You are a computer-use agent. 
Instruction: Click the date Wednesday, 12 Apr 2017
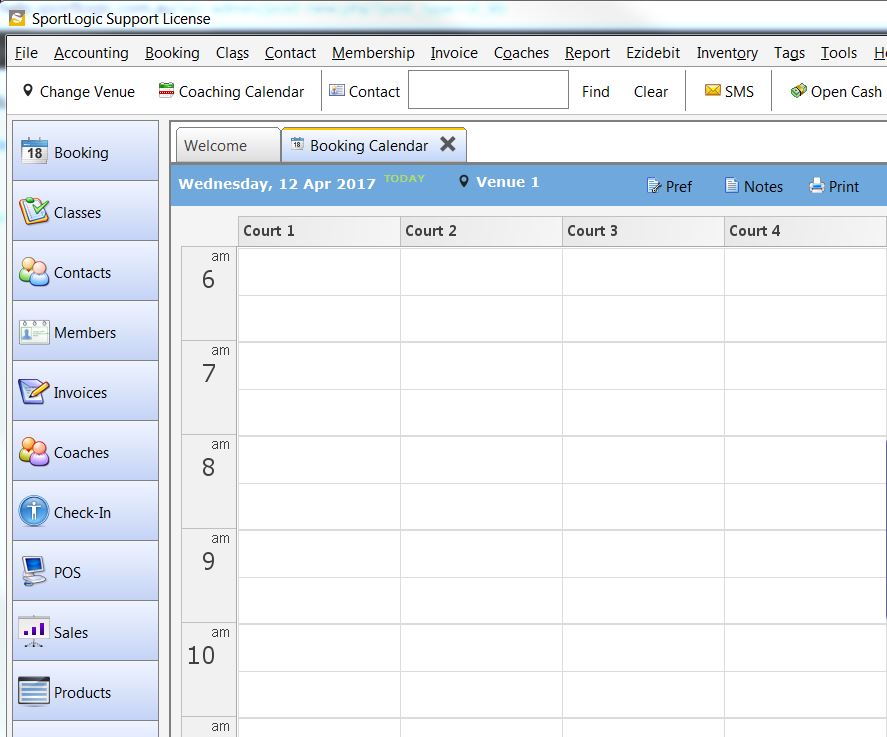coord(277,184)
